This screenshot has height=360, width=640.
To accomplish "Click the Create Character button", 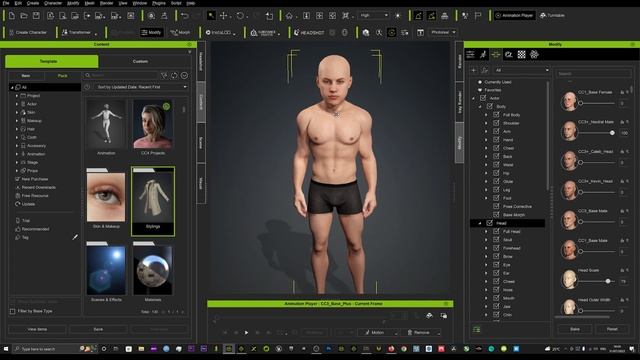I will pos(28,32).
